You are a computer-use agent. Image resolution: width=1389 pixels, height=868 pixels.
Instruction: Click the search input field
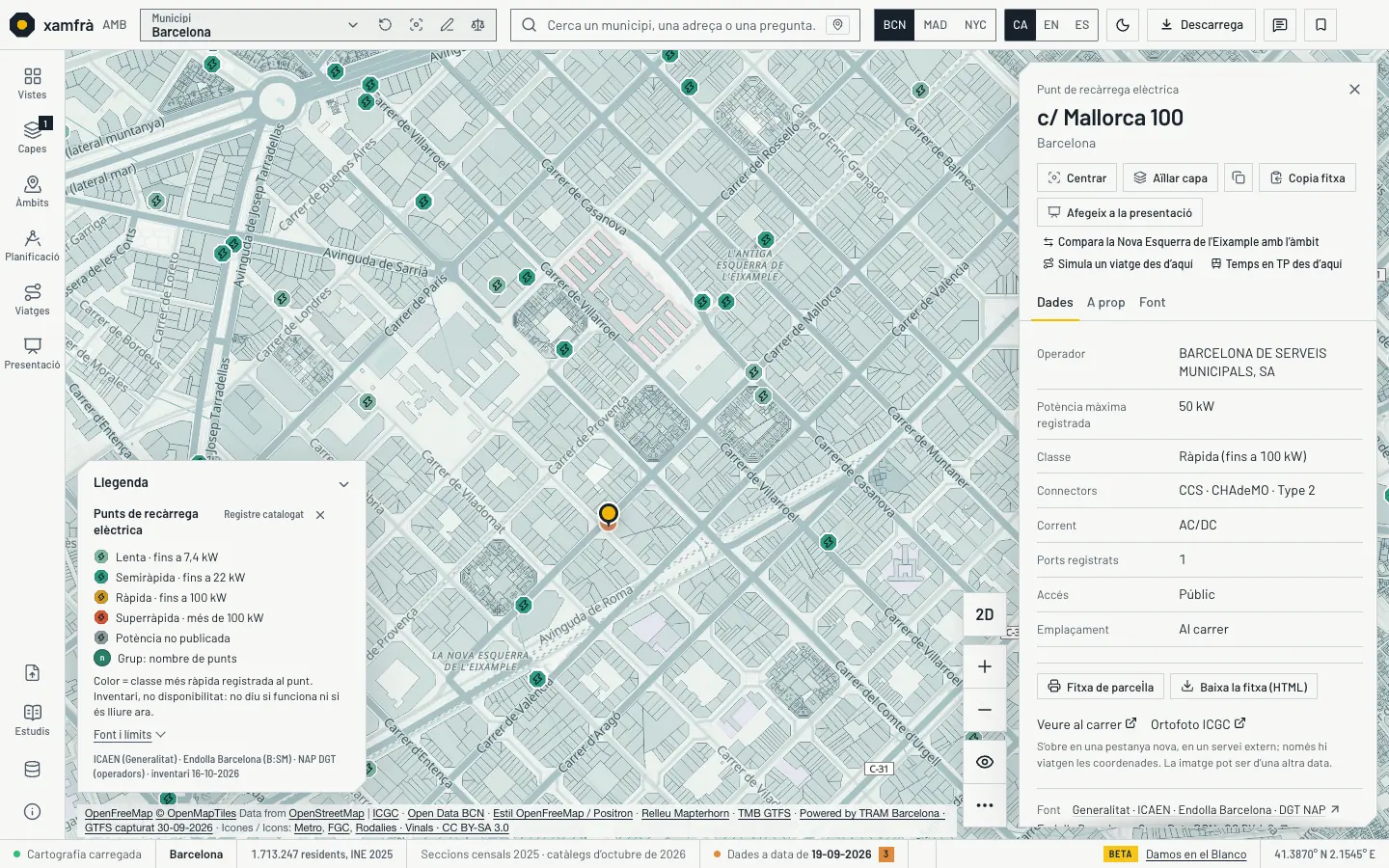point(681,25)
